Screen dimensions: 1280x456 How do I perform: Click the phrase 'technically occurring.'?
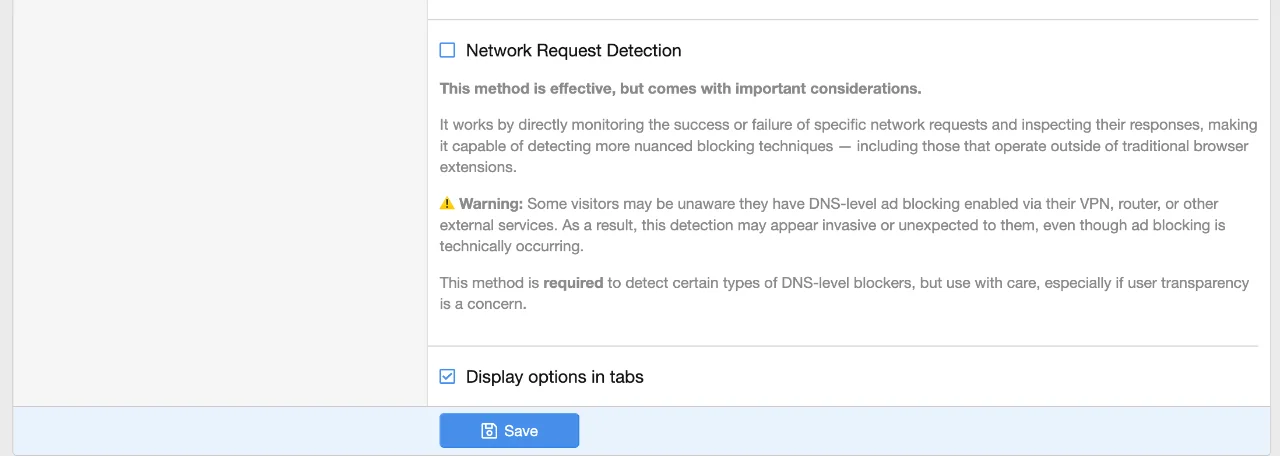pyautogui.click(x=511, y=246)
